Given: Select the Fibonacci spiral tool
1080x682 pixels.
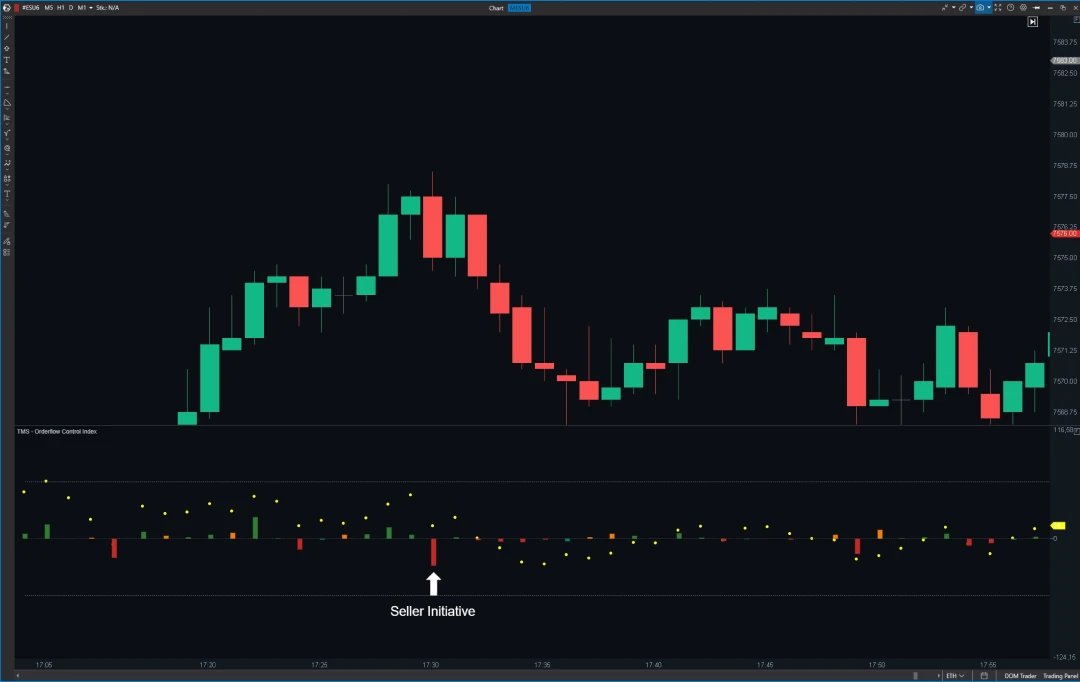Looking at the screenshot, I should coord(7,148).
